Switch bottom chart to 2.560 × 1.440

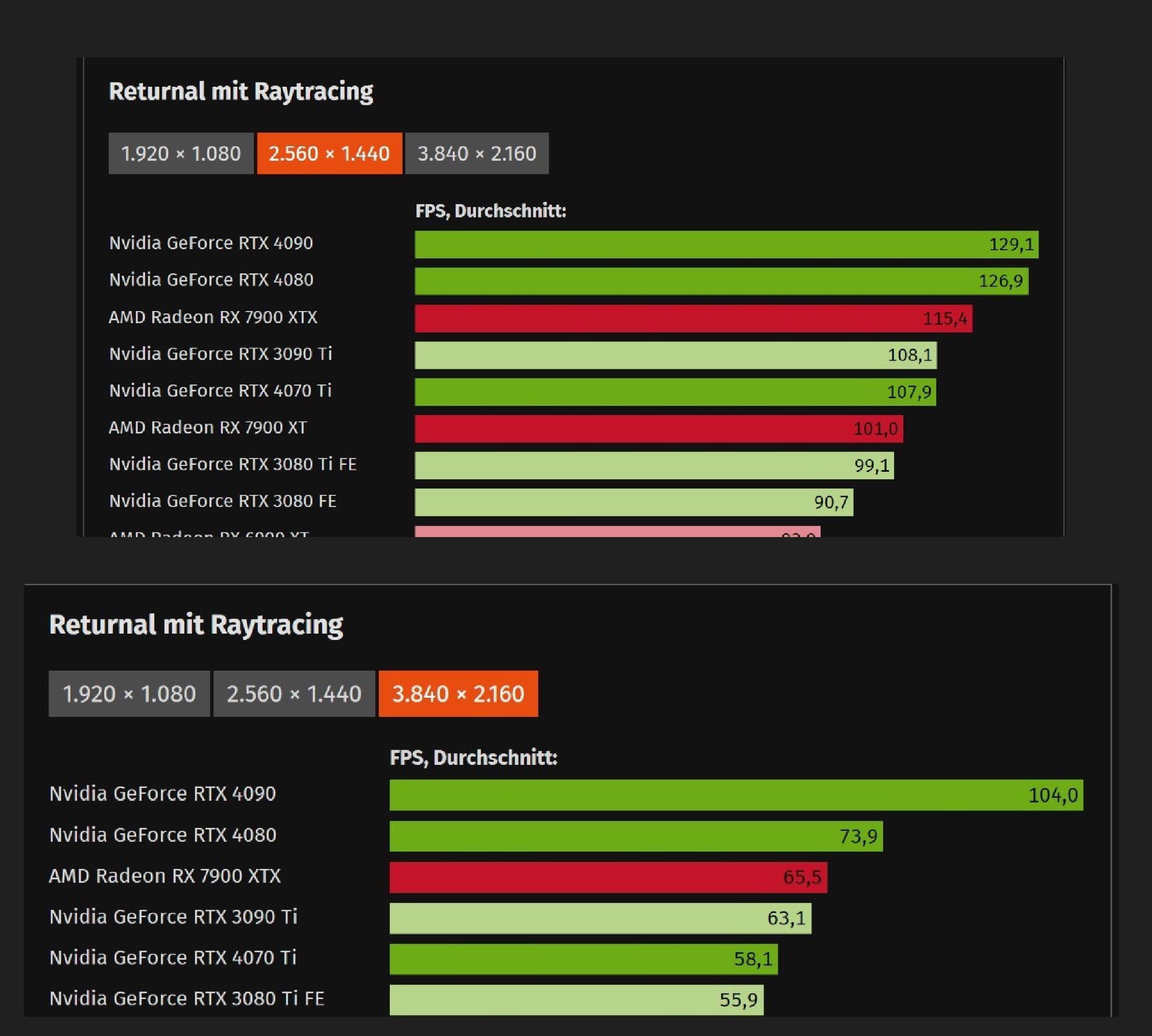coord(294,694)
